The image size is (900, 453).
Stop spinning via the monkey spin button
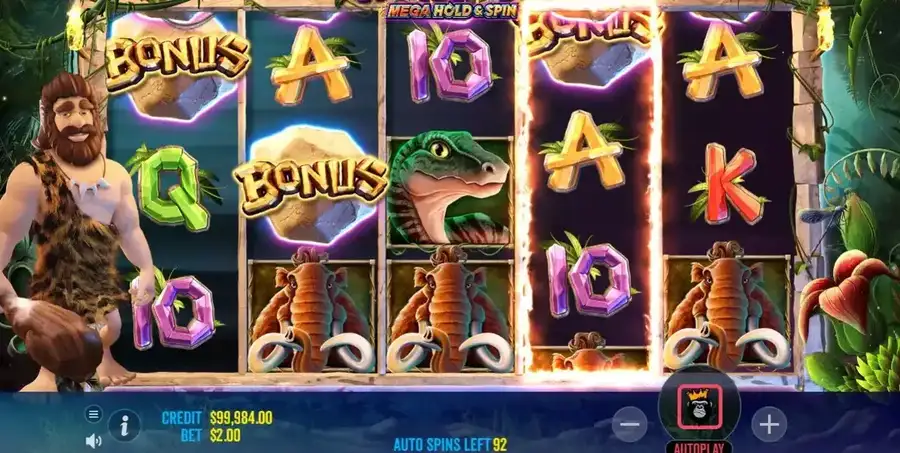(x=699, y=408)
